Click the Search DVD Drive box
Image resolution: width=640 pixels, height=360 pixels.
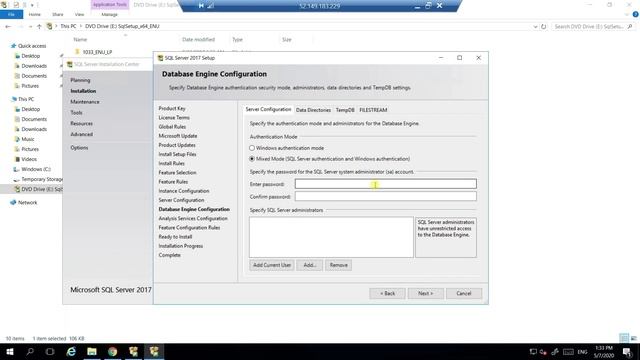pos(592,27)
